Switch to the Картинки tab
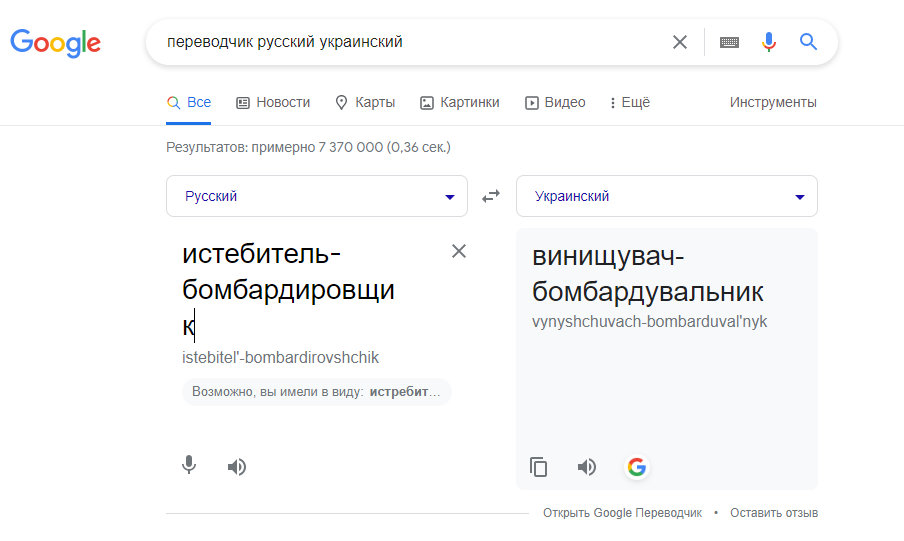The height and width of the screenshot is (541, 904). click(x=459, y=103)
